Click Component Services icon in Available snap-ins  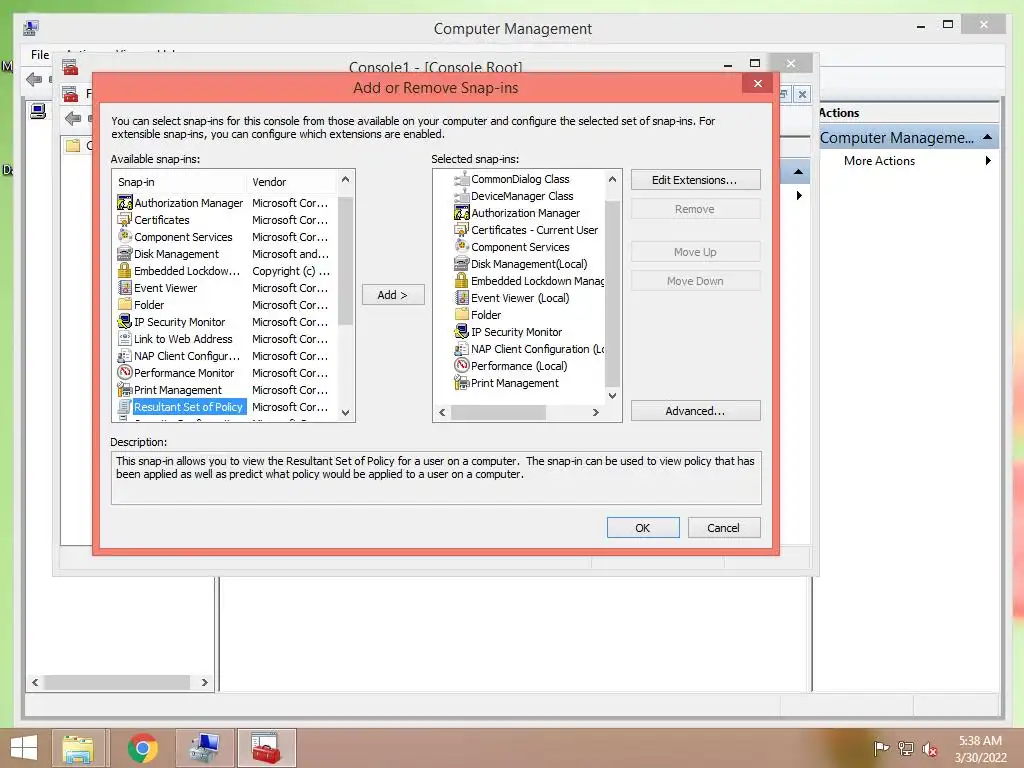pyautogui.click(x=125, y=237)
